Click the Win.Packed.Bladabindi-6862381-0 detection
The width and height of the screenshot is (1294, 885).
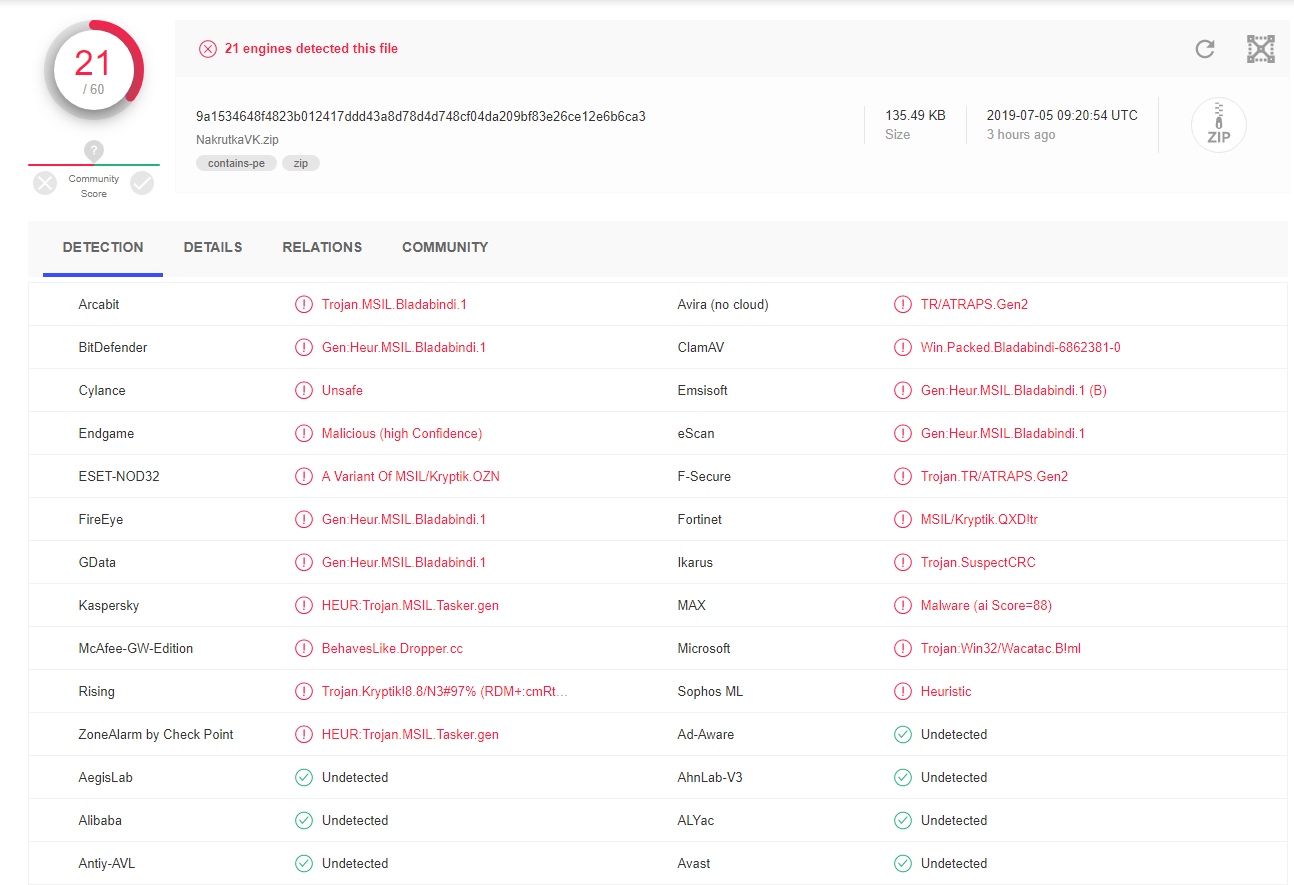[x=1020, y=347]
